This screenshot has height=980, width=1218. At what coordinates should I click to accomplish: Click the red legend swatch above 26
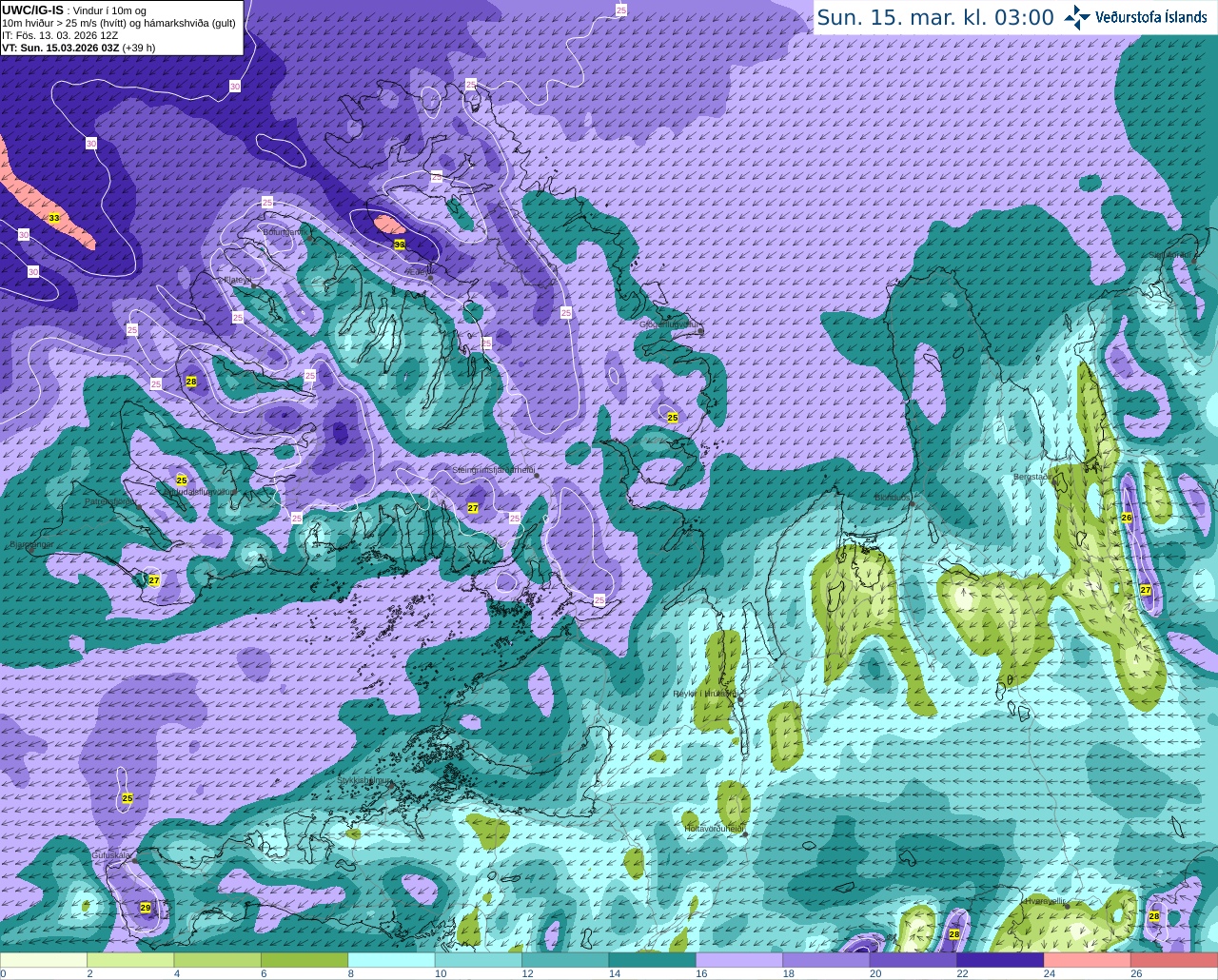pos(1174,960)
